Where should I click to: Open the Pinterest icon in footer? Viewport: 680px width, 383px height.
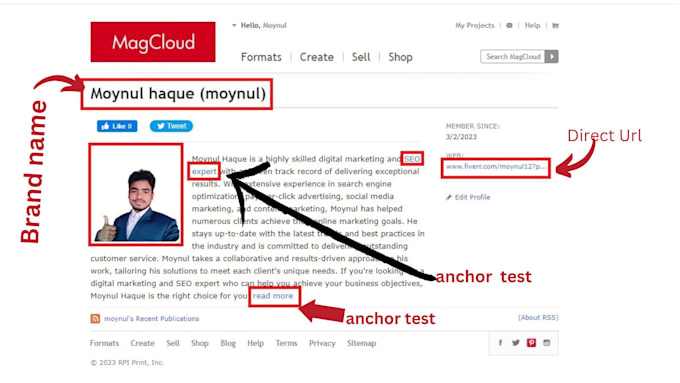(x=531, y=343)
